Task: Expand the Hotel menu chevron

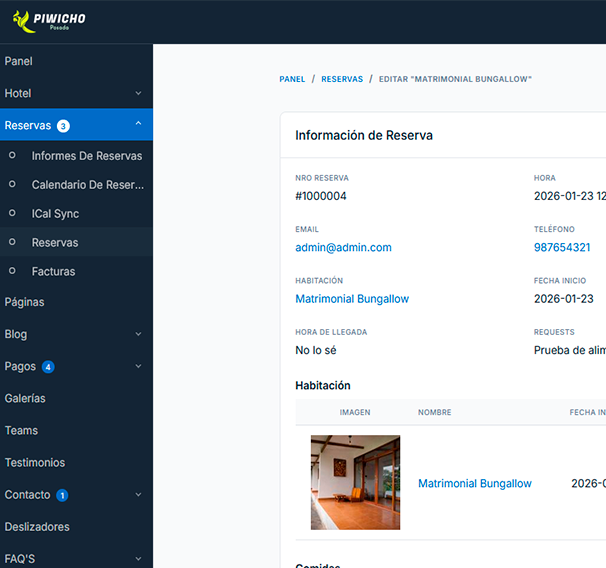Action: tap(138, 93)
